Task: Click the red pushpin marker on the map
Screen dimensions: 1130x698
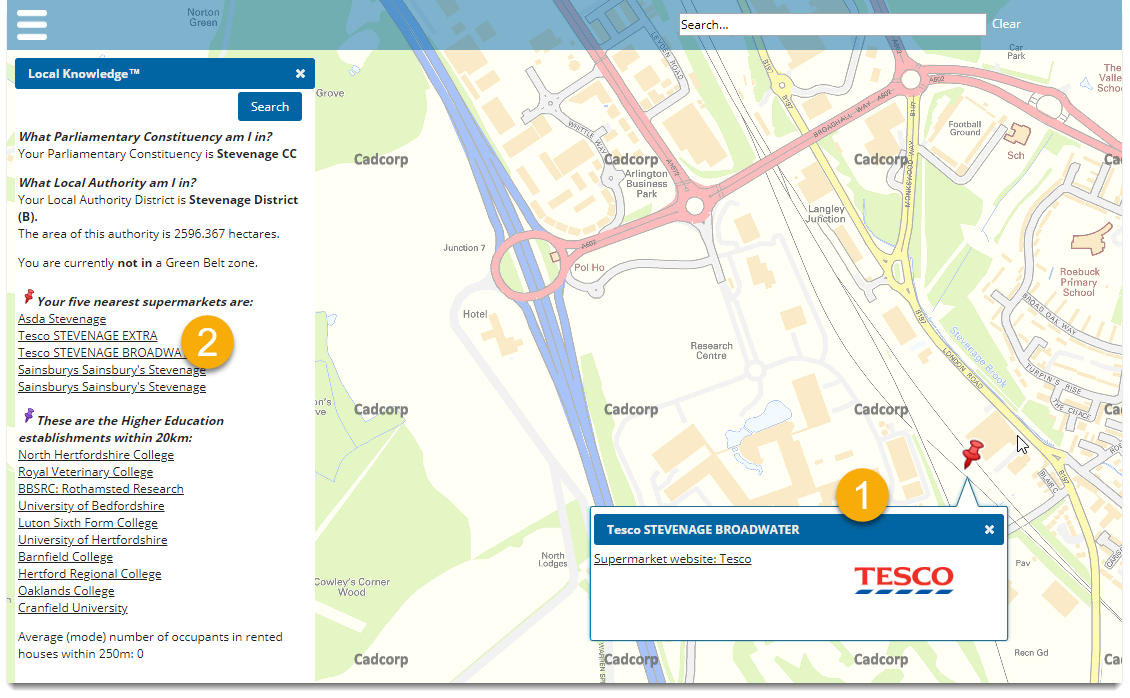Action: coord(971,454)
